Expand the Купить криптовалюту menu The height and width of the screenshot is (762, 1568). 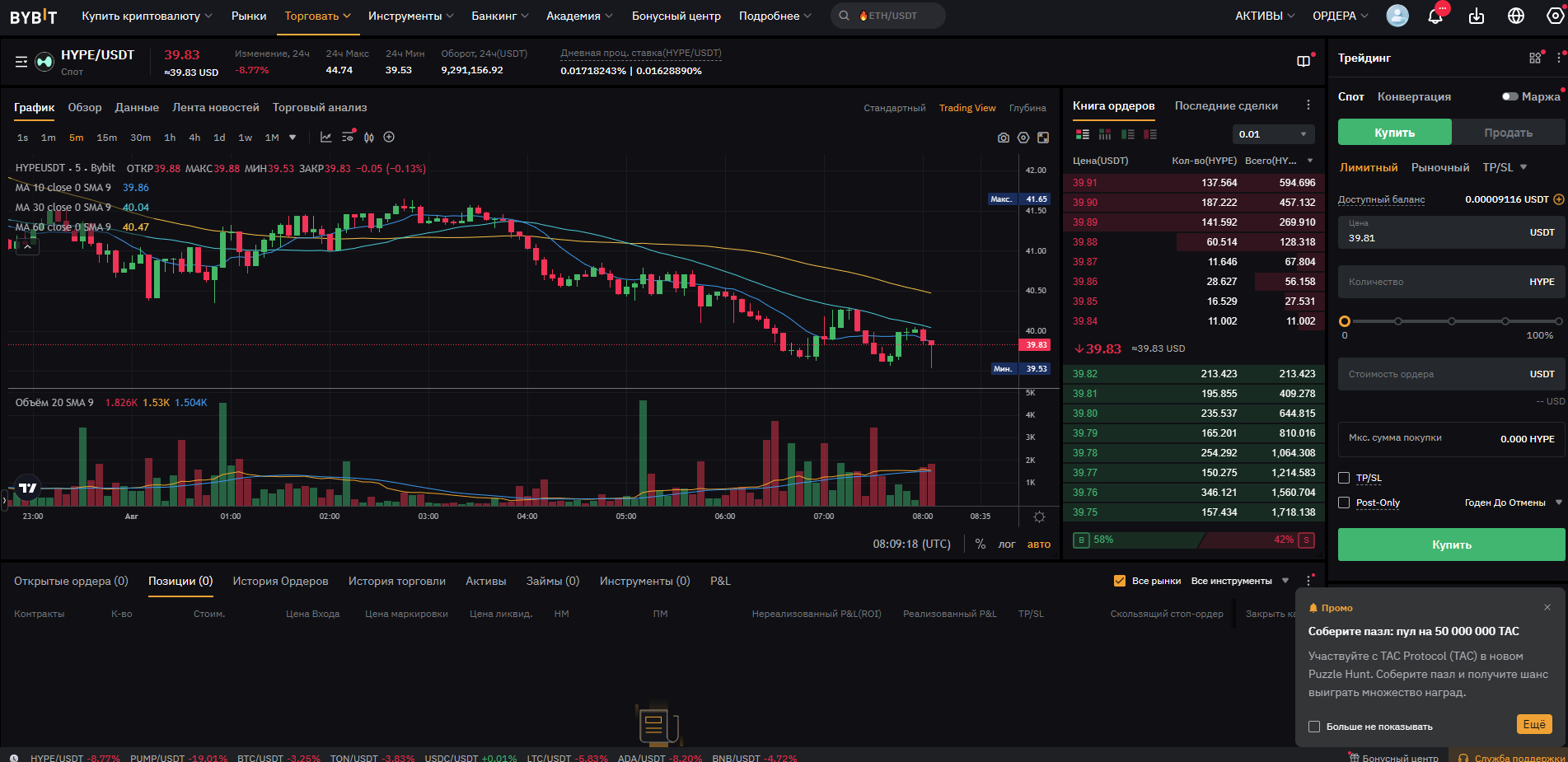(x=147, y=16)
